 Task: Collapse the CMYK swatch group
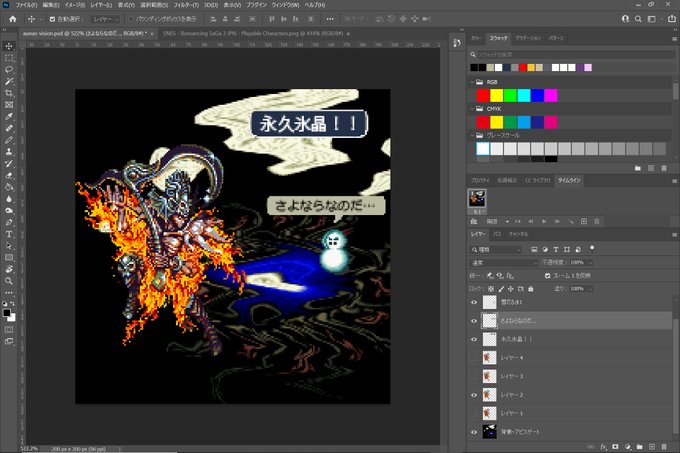pos(472,109)
